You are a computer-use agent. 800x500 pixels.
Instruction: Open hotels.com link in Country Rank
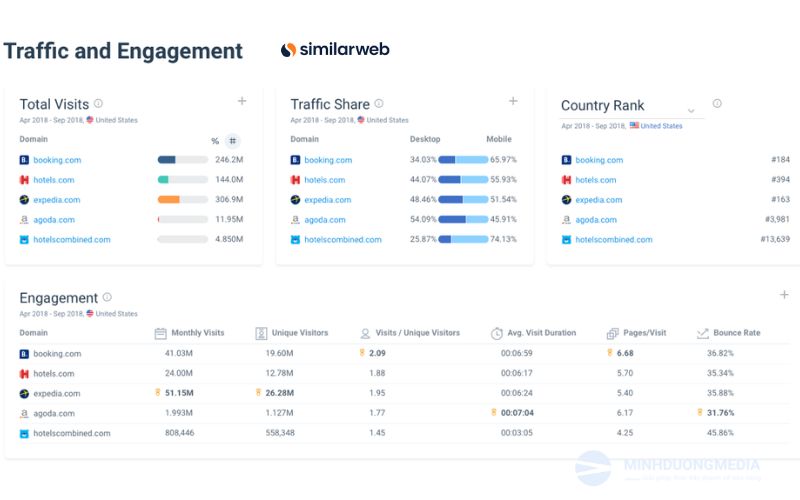(596, 180)
